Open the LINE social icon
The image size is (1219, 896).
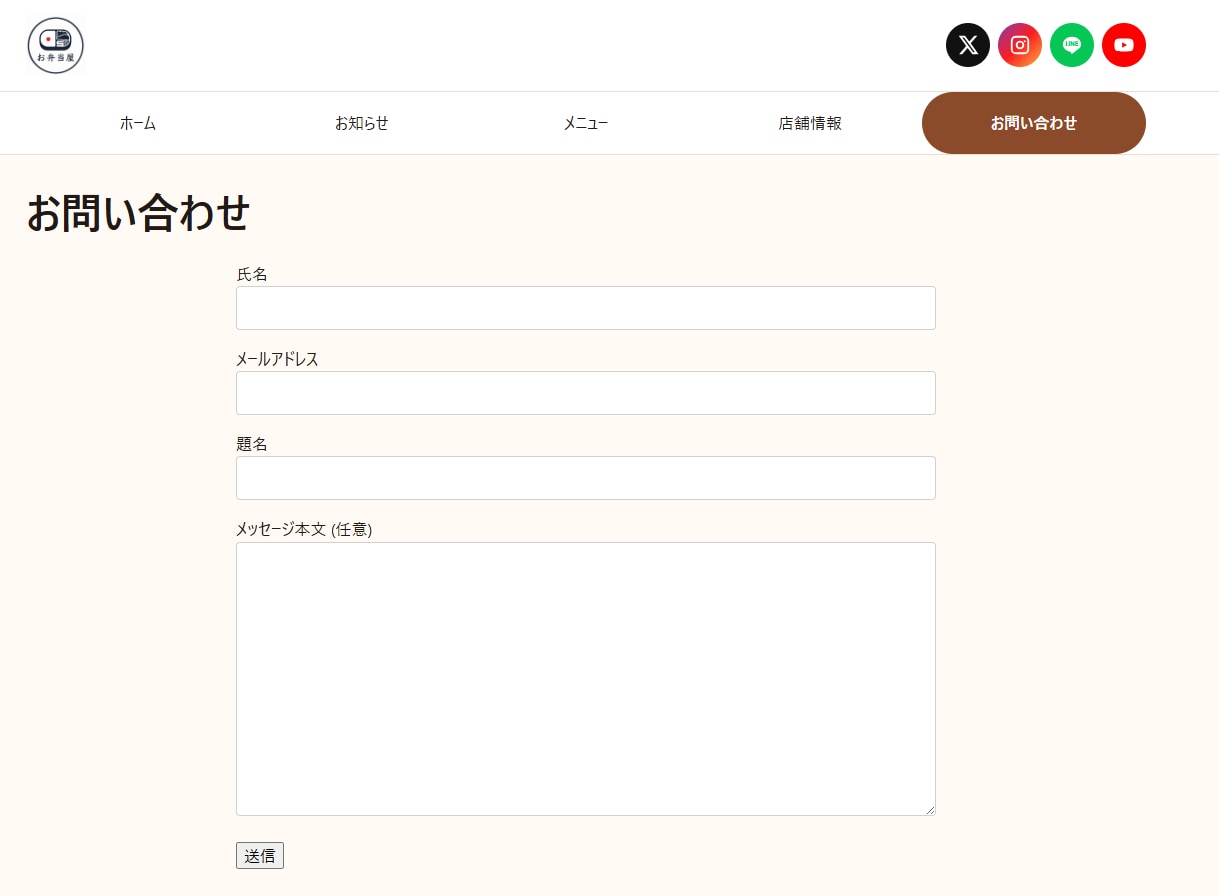pyautogui.click(x=1072, y=45)
